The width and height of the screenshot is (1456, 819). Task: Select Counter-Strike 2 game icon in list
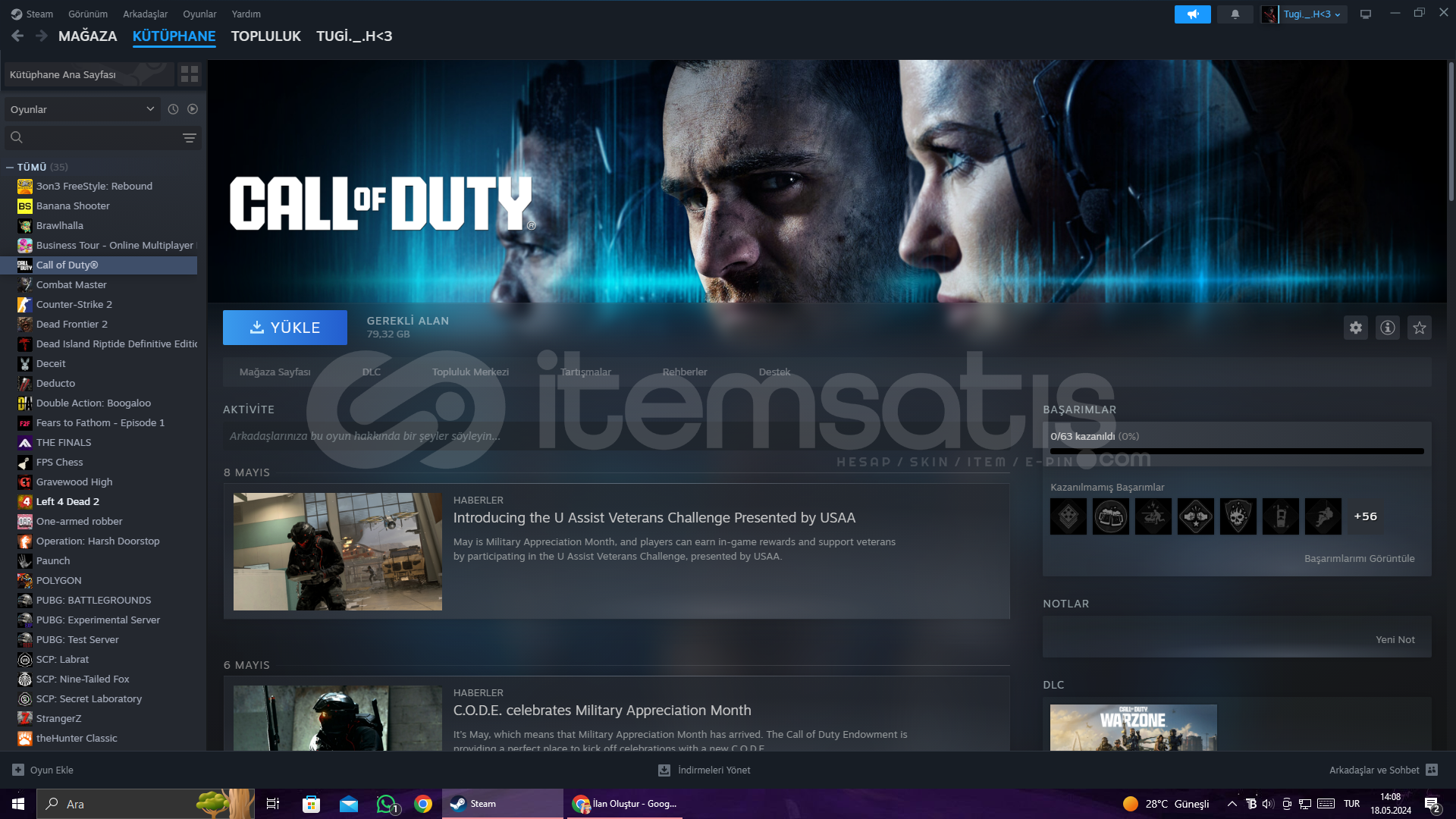25,305
